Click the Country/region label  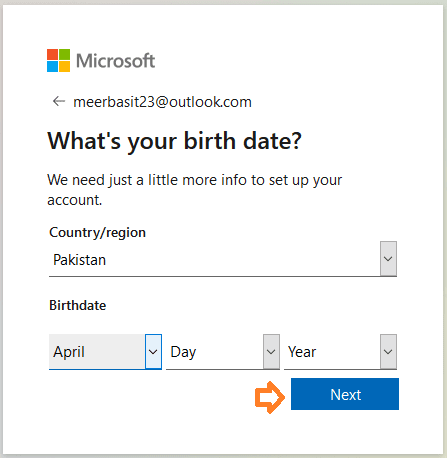pyautogui.click(x=97, y=233)
